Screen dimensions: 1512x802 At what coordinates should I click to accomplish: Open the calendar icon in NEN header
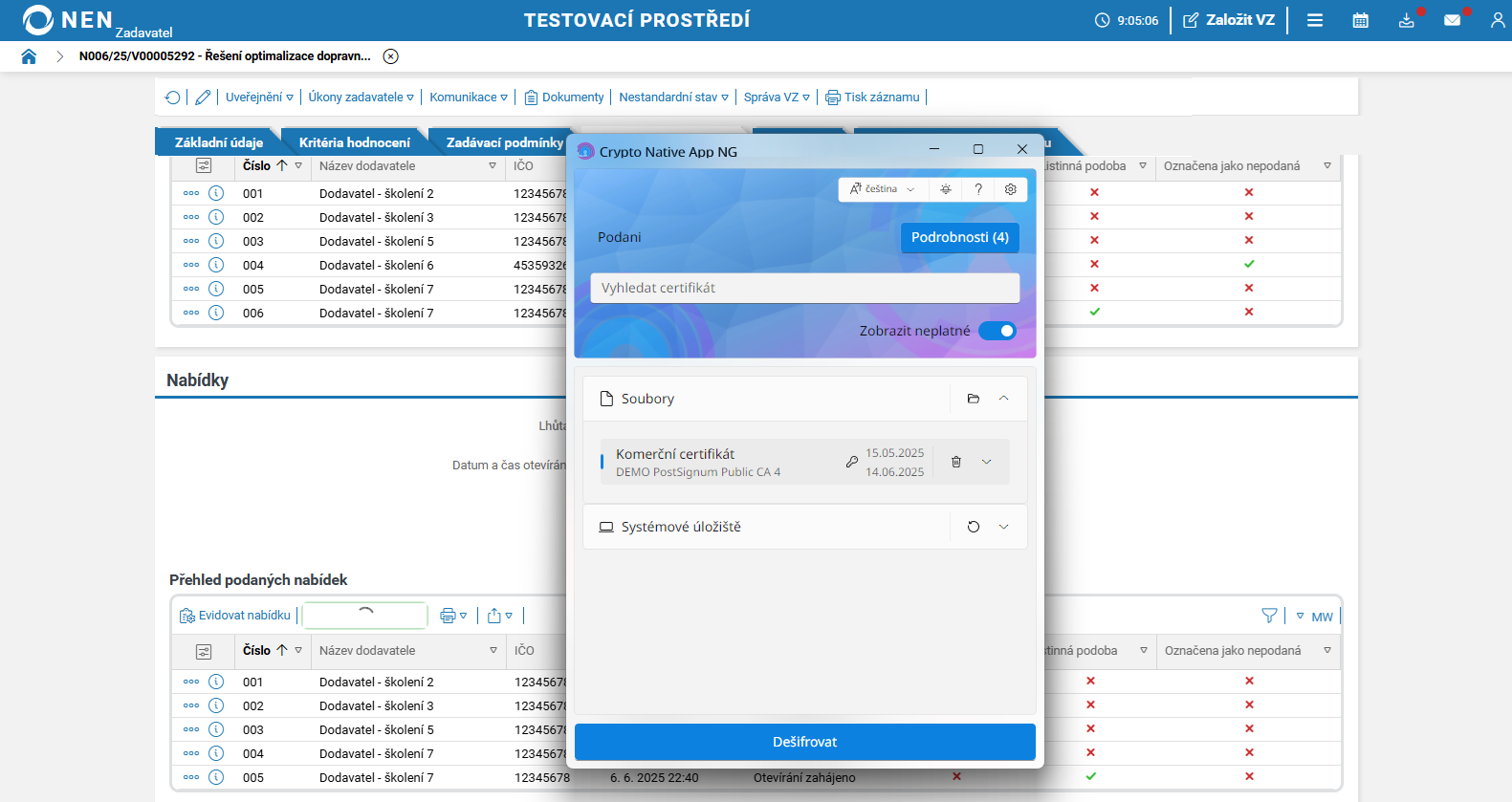pos(1360,20)
